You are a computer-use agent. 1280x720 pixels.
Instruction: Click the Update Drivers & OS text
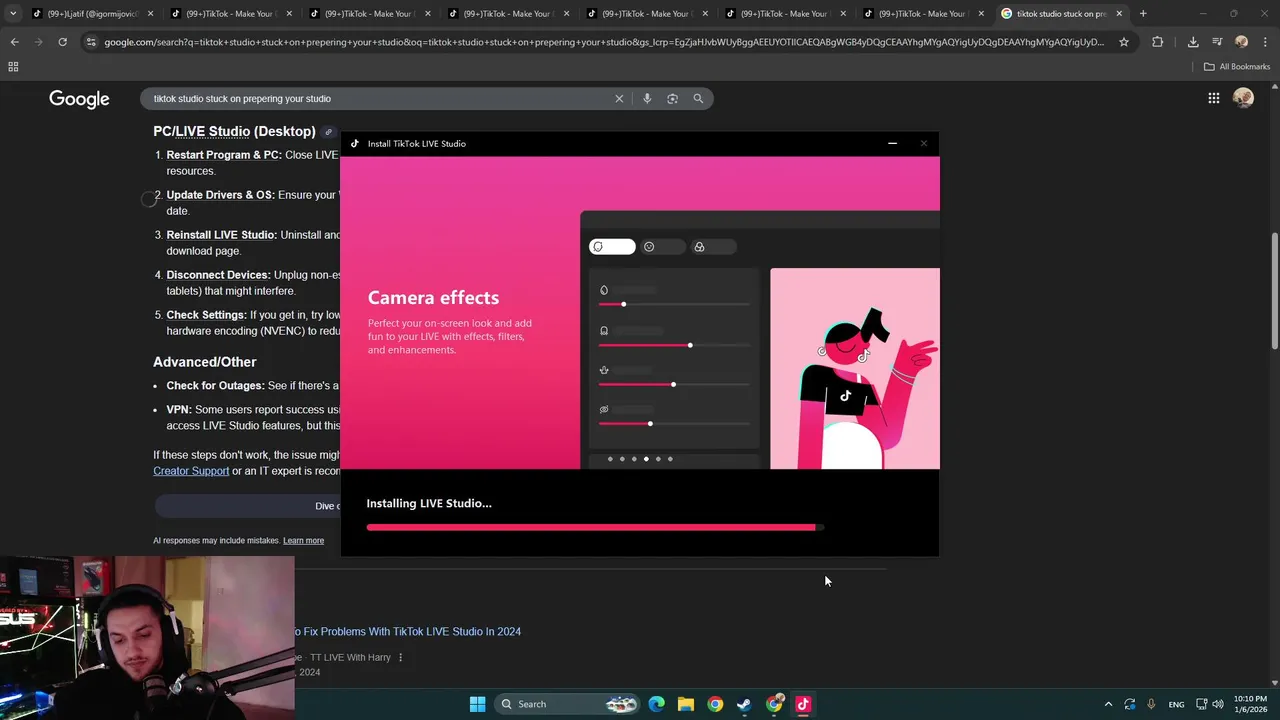220,195
